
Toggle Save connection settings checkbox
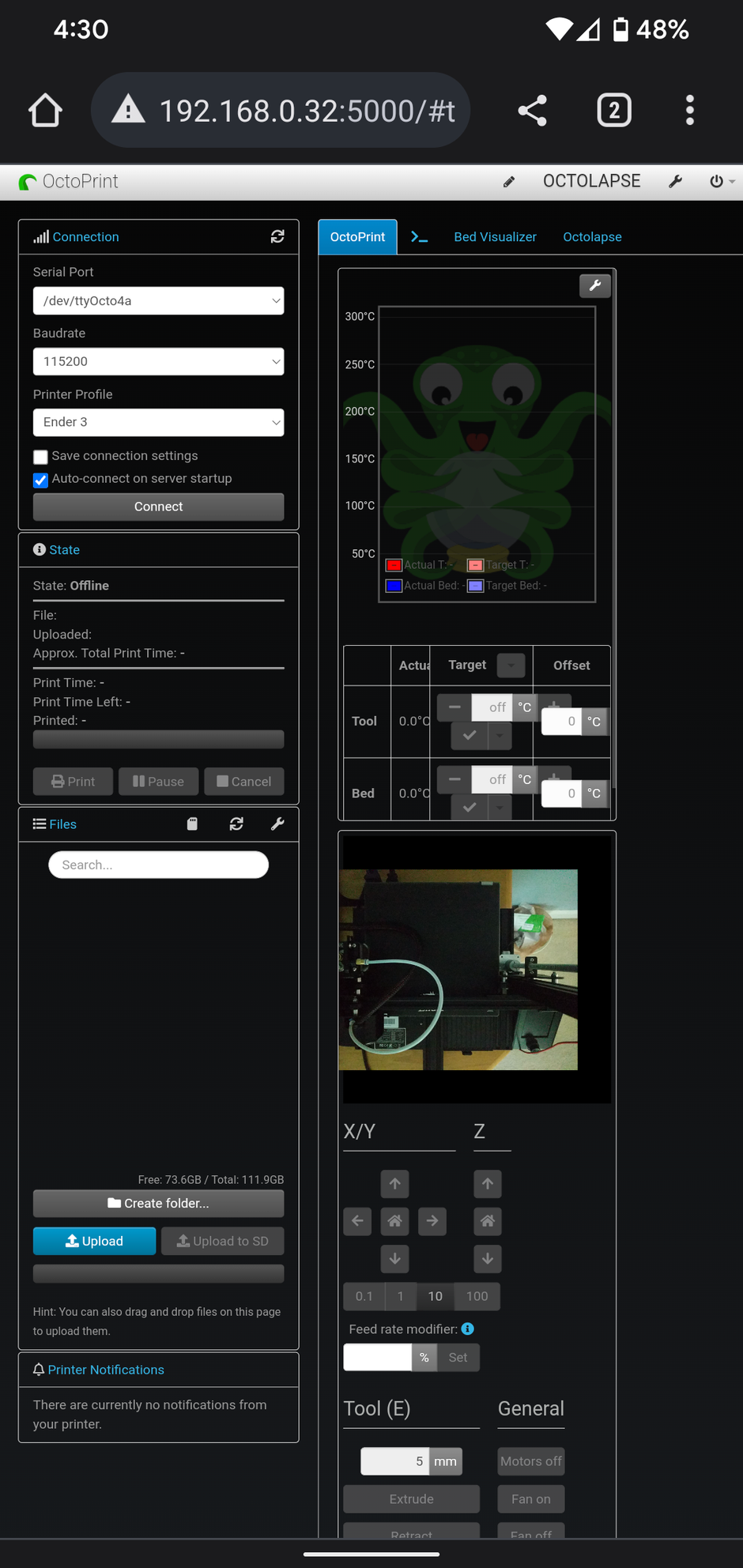point(40,457)
